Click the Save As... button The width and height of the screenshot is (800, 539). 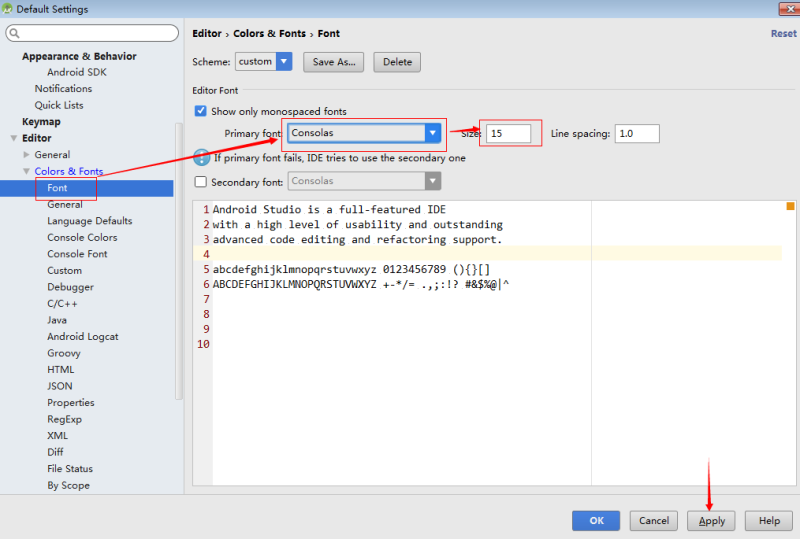334,62
